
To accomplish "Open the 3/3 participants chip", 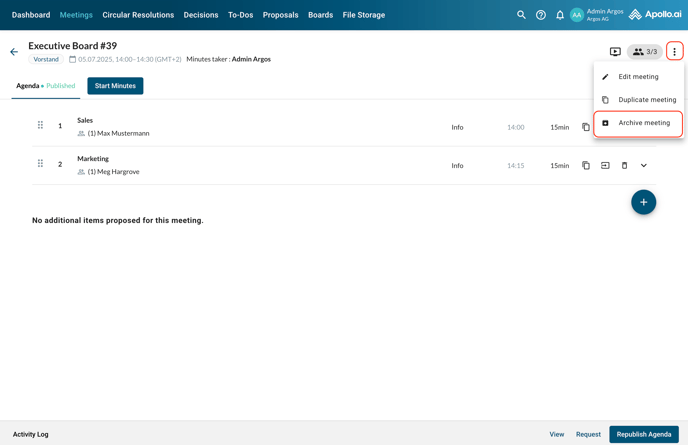I will click(645, 52).
